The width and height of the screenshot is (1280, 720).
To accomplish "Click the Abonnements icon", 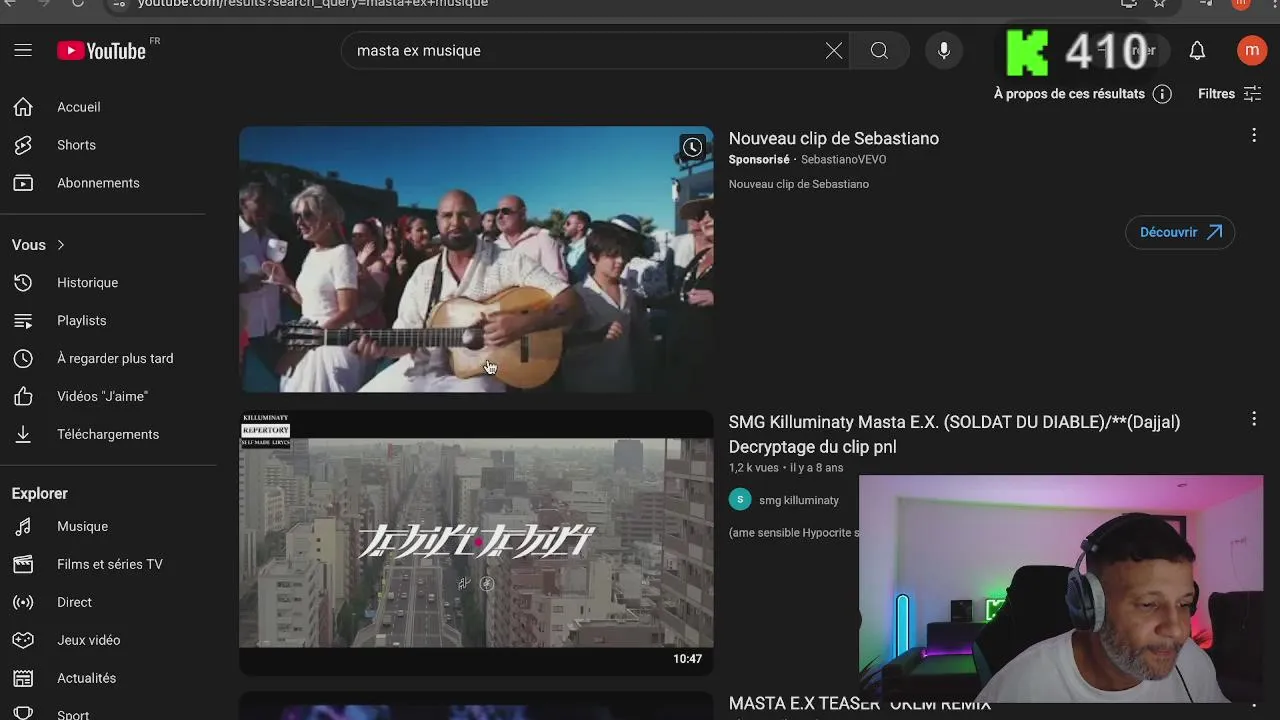I will coord(23,183).
